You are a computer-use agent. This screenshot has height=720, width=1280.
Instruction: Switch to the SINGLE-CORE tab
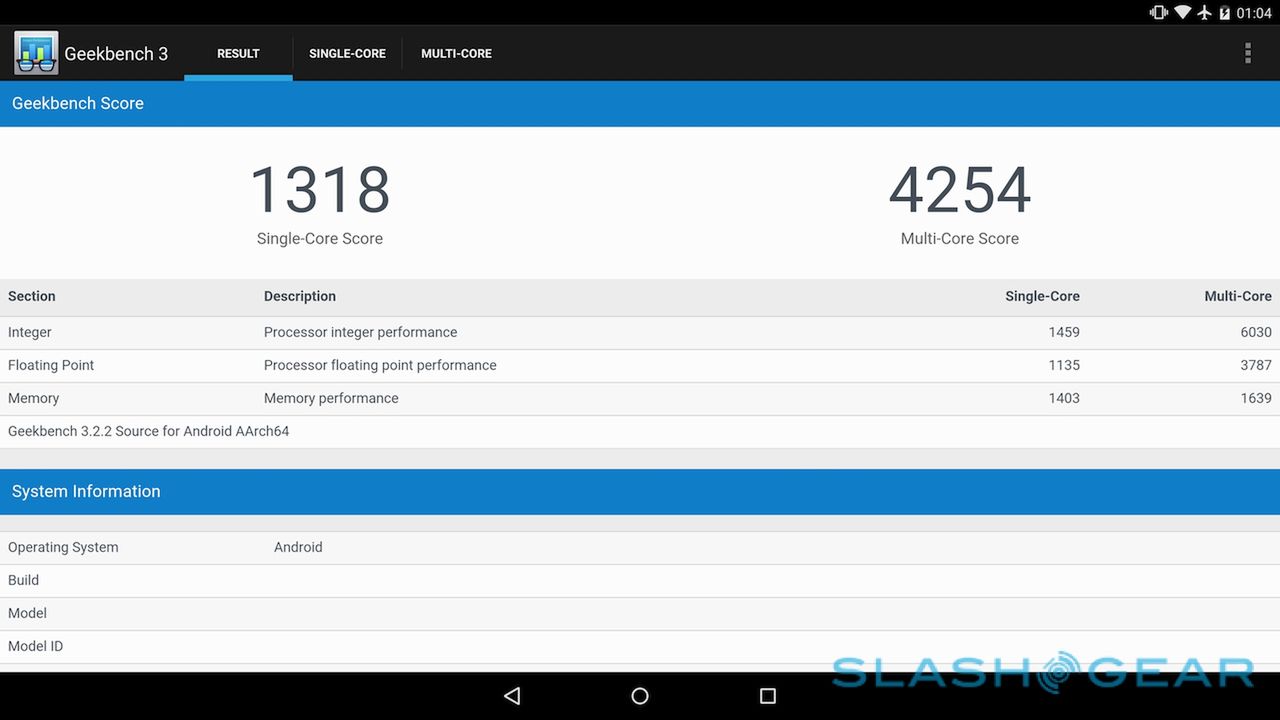pos(347,54)
